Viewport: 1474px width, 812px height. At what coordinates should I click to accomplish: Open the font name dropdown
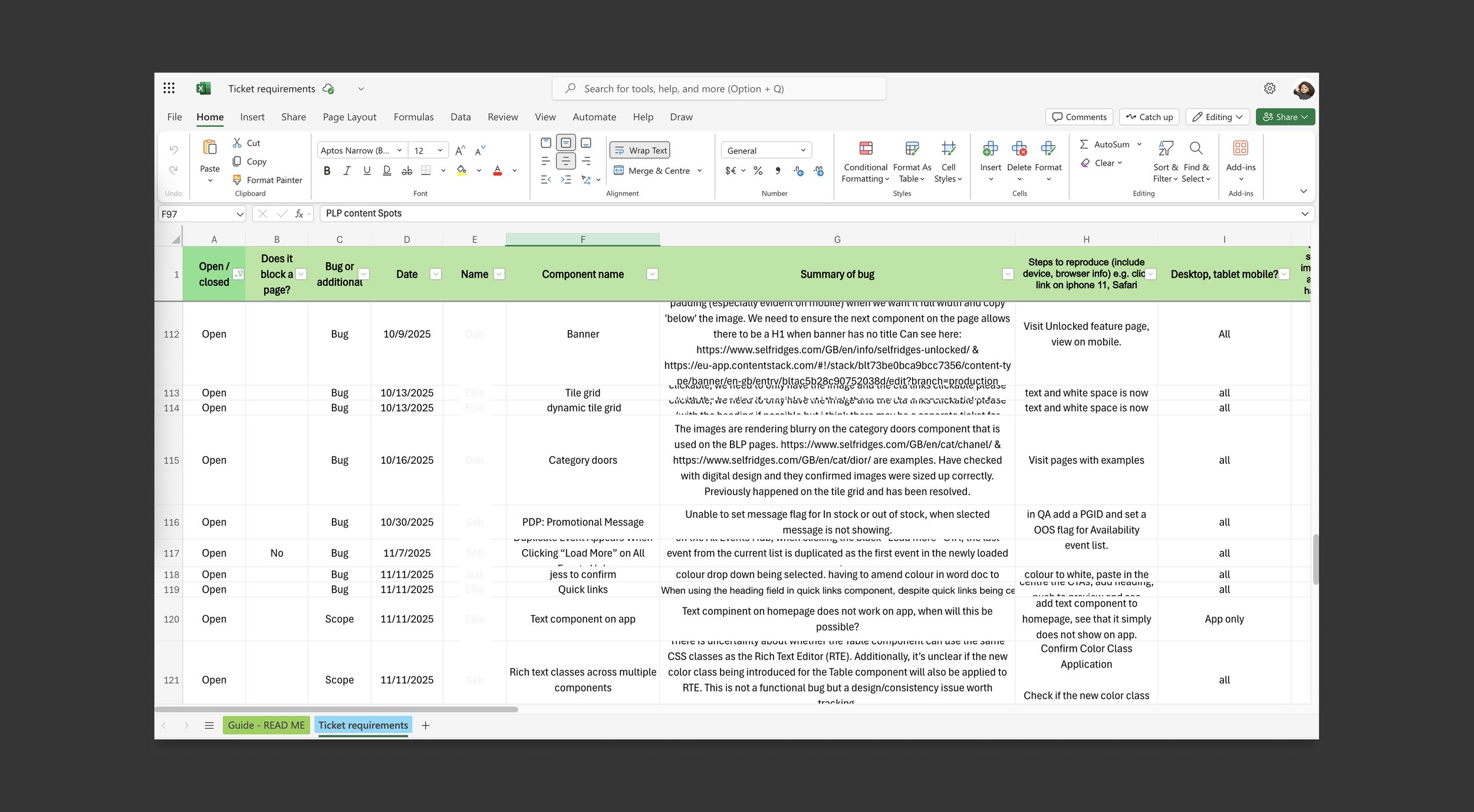(399, 150)
